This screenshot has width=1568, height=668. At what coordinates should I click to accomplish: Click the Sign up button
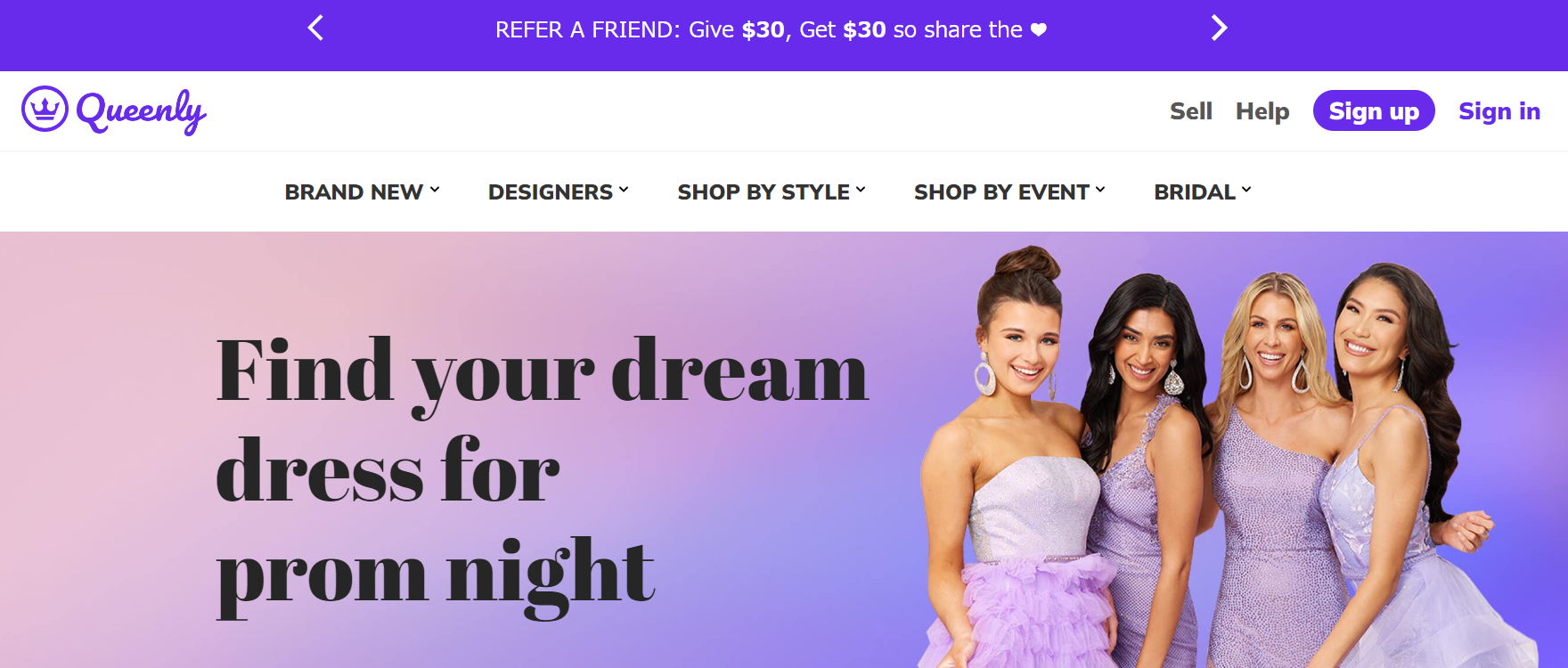[1374, 110]
